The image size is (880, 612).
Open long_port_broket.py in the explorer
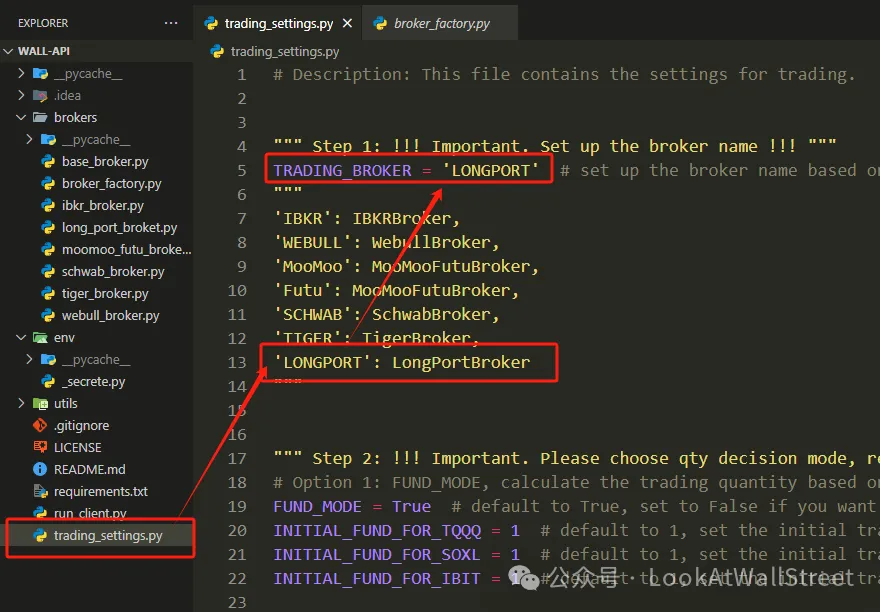point(118,228)
